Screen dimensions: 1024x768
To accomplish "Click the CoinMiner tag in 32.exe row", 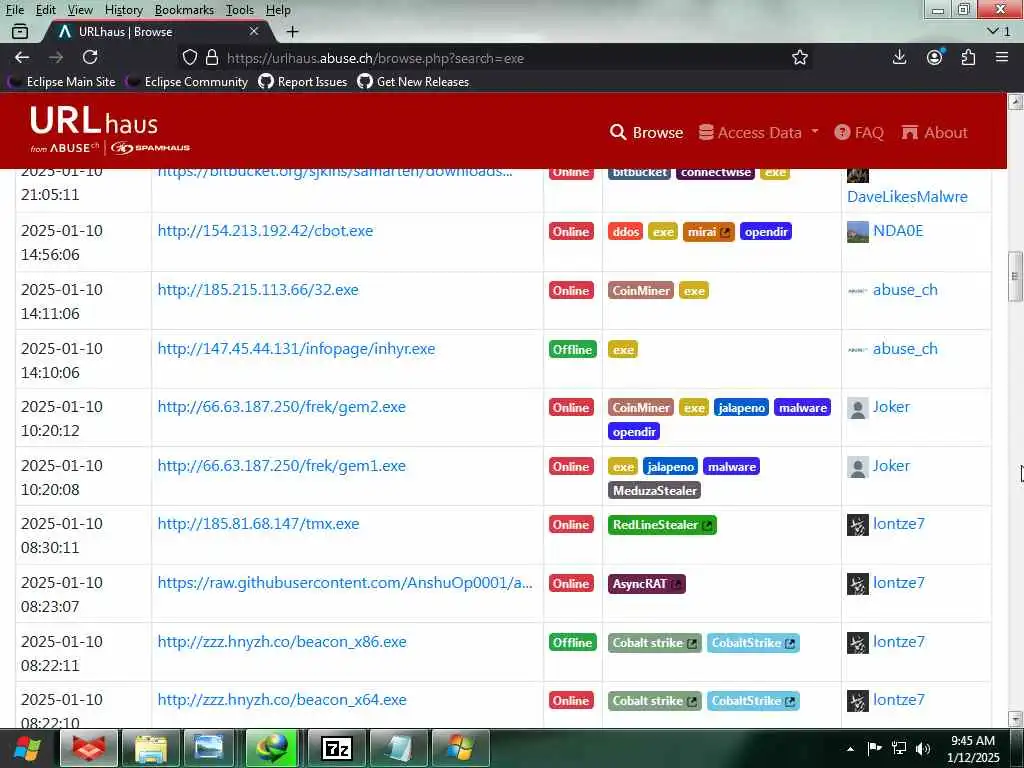I will pos(641,291).
